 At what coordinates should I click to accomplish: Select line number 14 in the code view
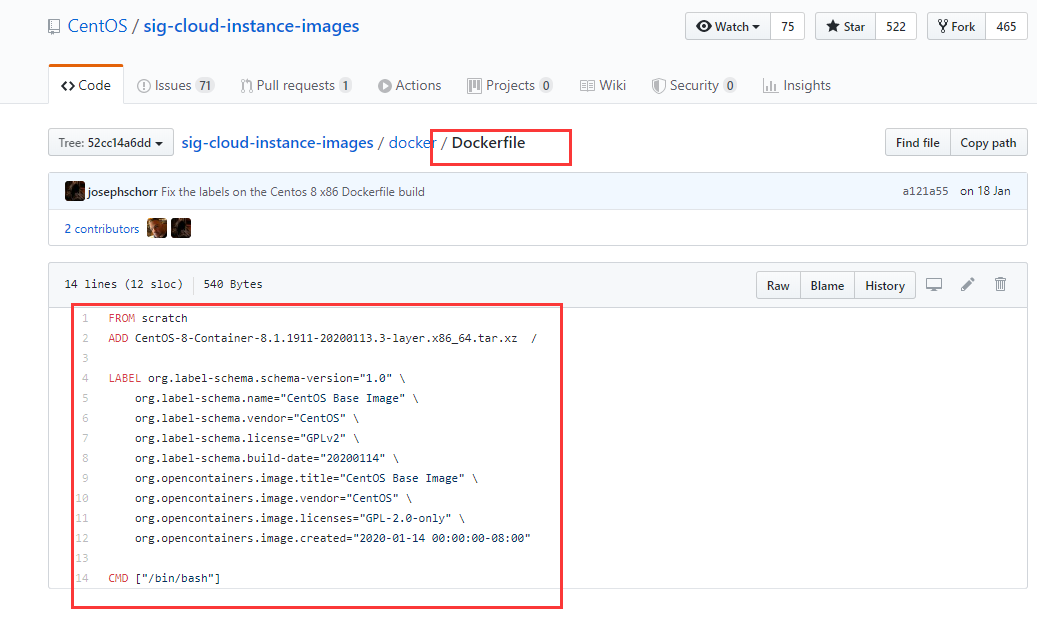tap(82, 578)
